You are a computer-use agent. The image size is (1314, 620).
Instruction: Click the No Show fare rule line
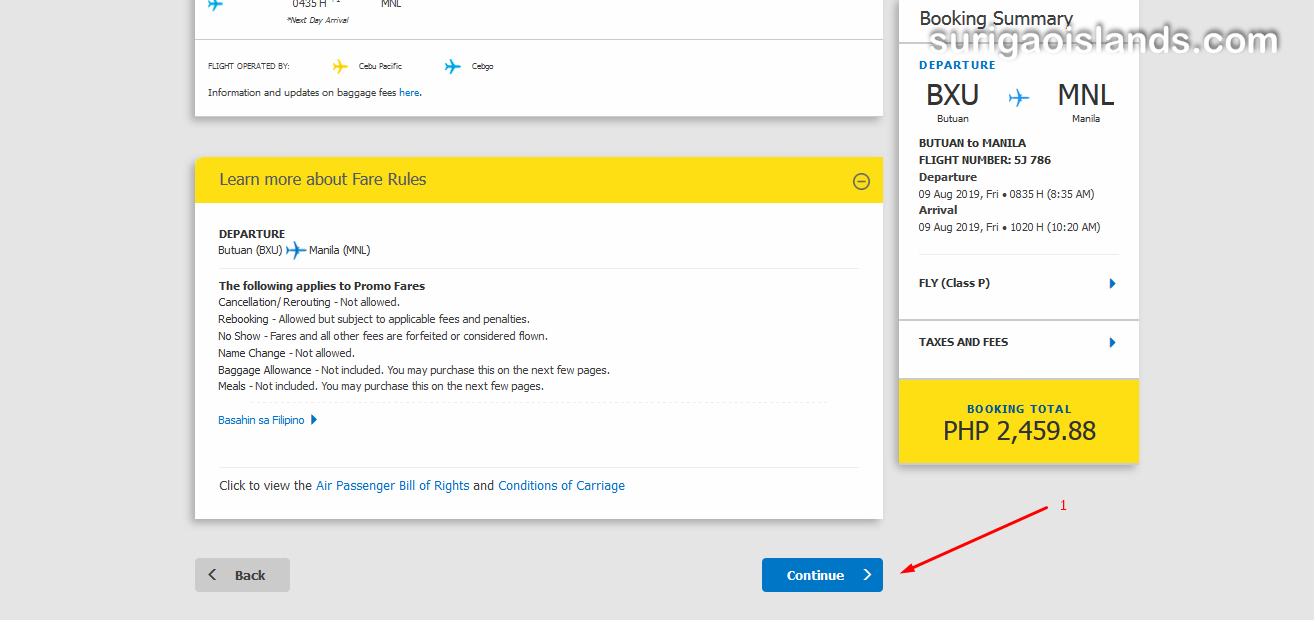point(383,336)
